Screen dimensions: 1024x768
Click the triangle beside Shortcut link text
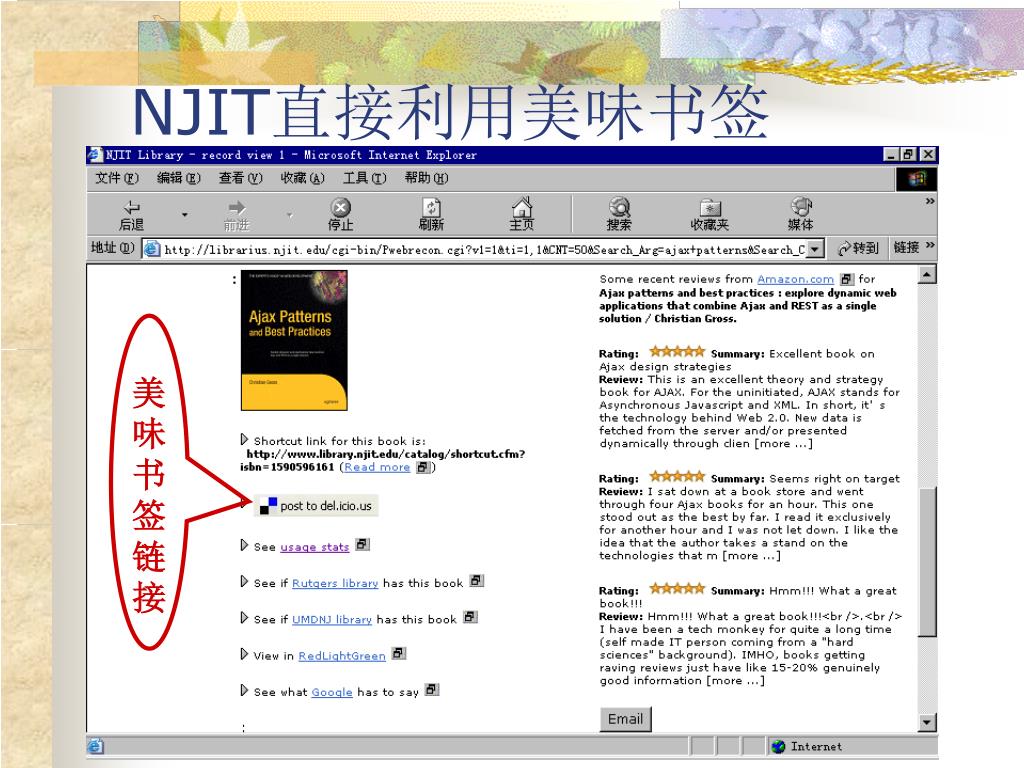point(244,439)
